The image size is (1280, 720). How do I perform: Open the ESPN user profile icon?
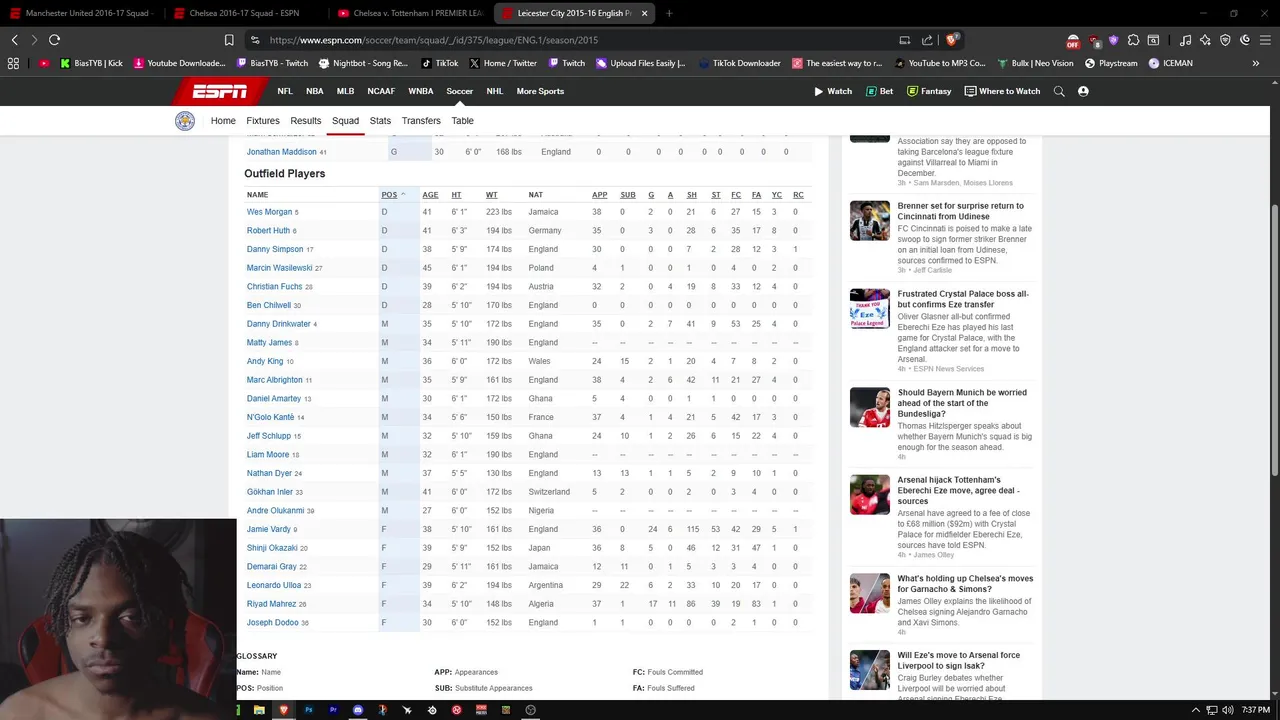coord(1083,91)
